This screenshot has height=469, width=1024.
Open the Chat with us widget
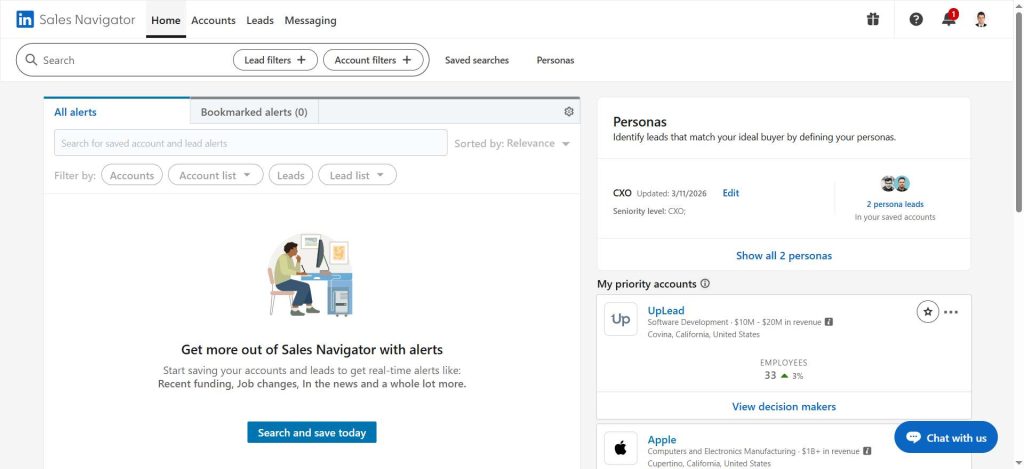[946, 438]
